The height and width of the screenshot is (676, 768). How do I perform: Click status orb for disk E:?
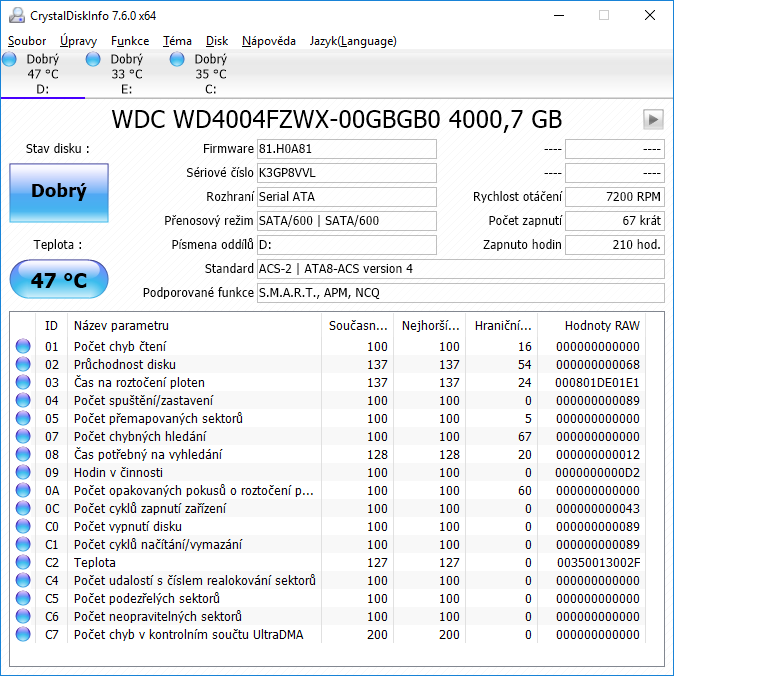click(x=93, y=59)
